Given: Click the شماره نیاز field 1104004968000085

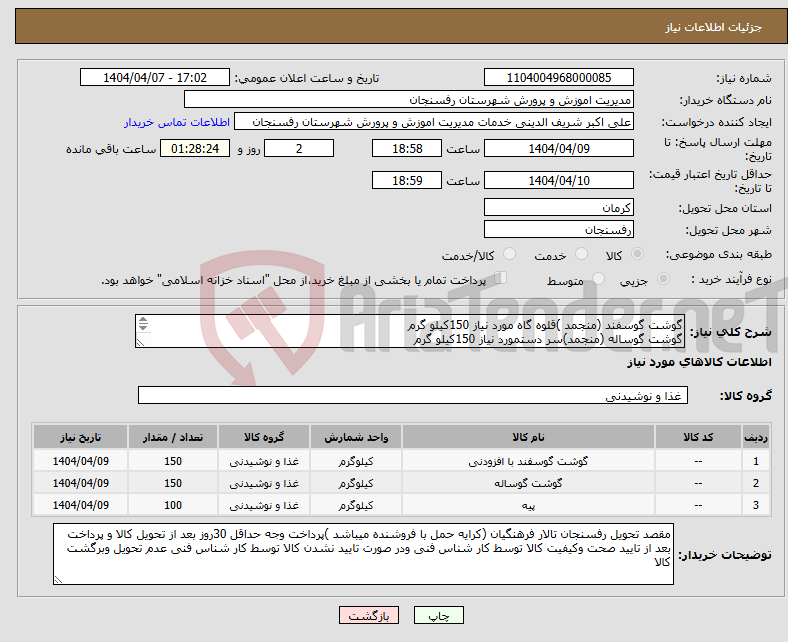Looking at the screenshot, I should pos(559,77).
